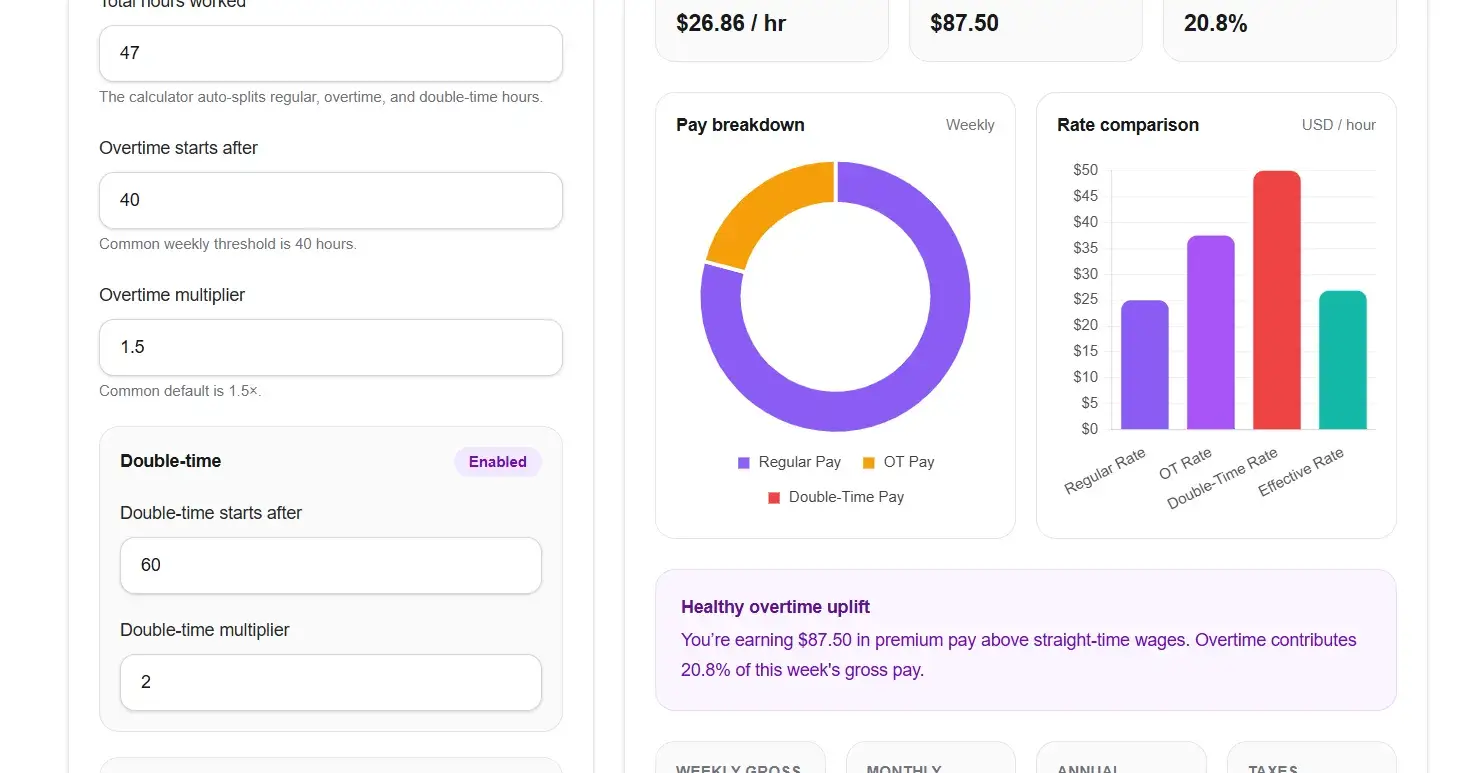
Task: Click the Healthy overtime uplift banner
Action: tap(1025, 639)
